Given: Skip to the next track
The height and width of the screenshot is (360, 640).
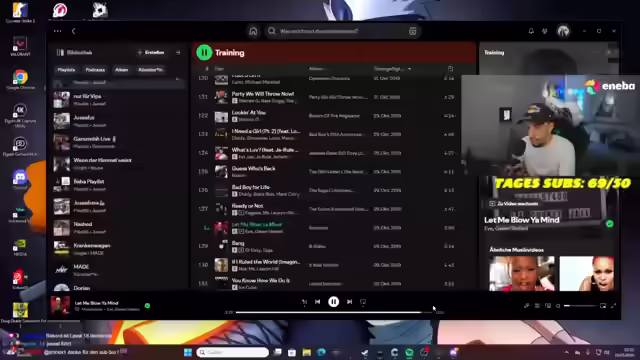Looking at the screenshot, I should tap(349, 302).
